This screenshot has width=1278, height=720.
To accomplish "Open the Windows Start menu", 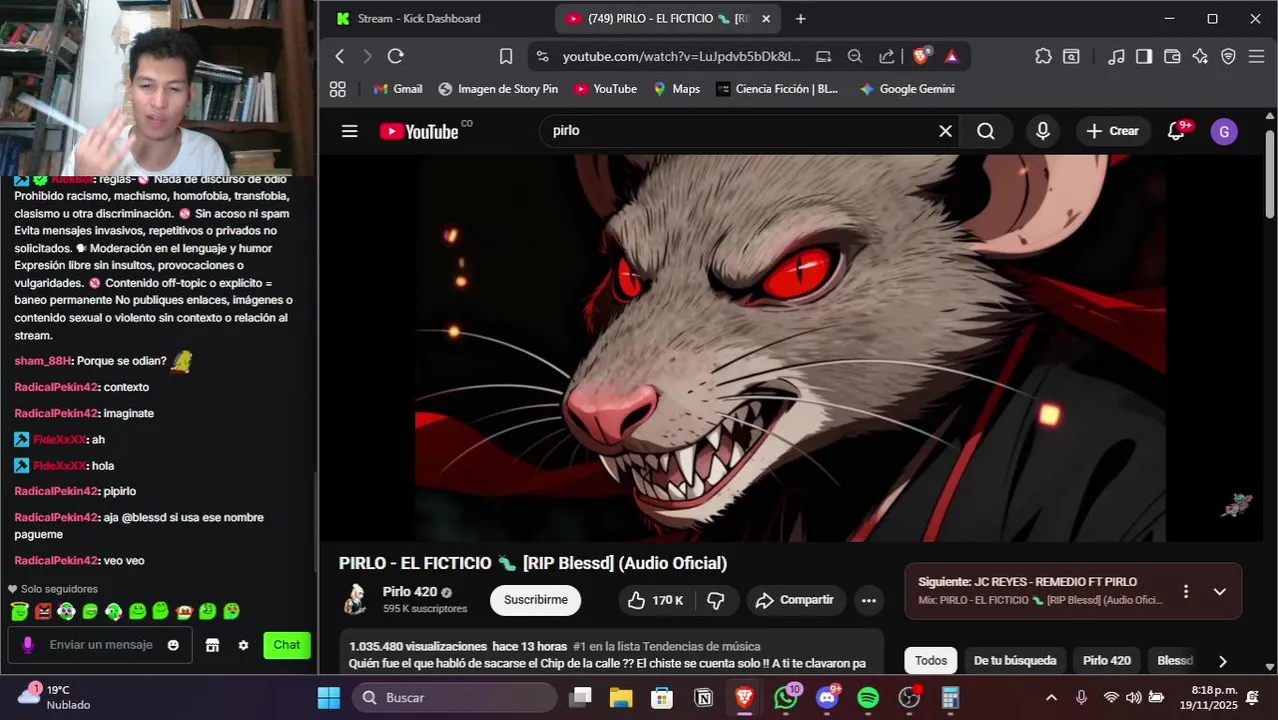I will click(x=329, y=697).
